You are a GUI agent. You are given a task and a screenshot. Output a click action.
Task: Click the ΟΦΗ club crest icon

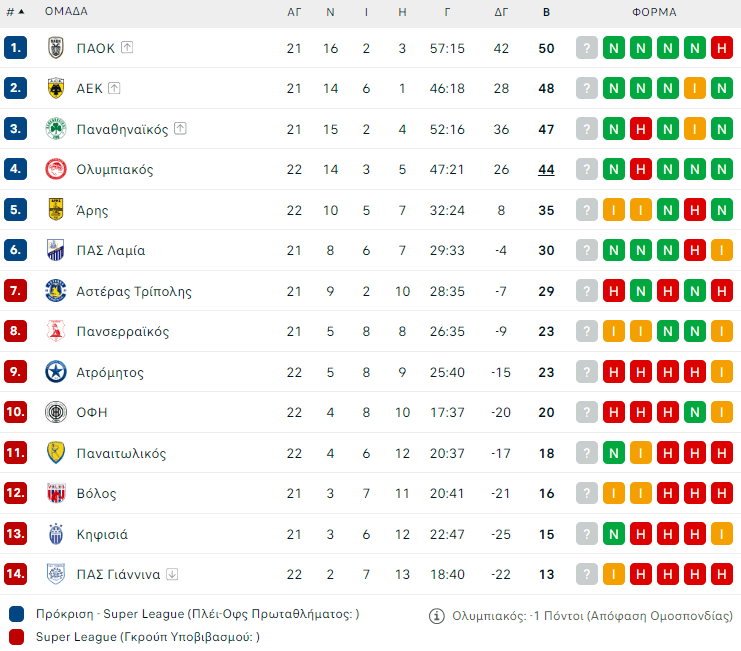[x=56, y=412]
